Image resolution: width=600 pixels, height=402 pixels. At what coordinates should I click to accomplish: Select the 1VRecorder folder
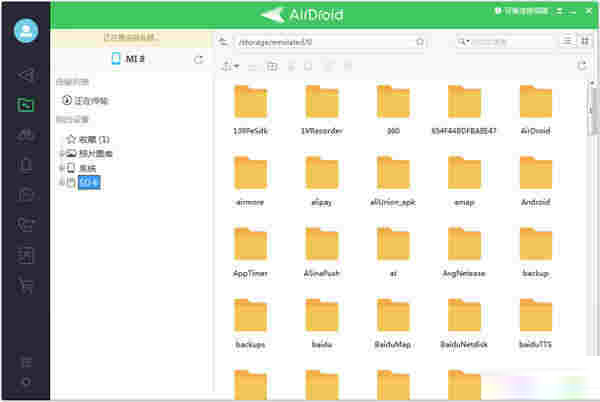pyautogui.click(x=322, y=111)
